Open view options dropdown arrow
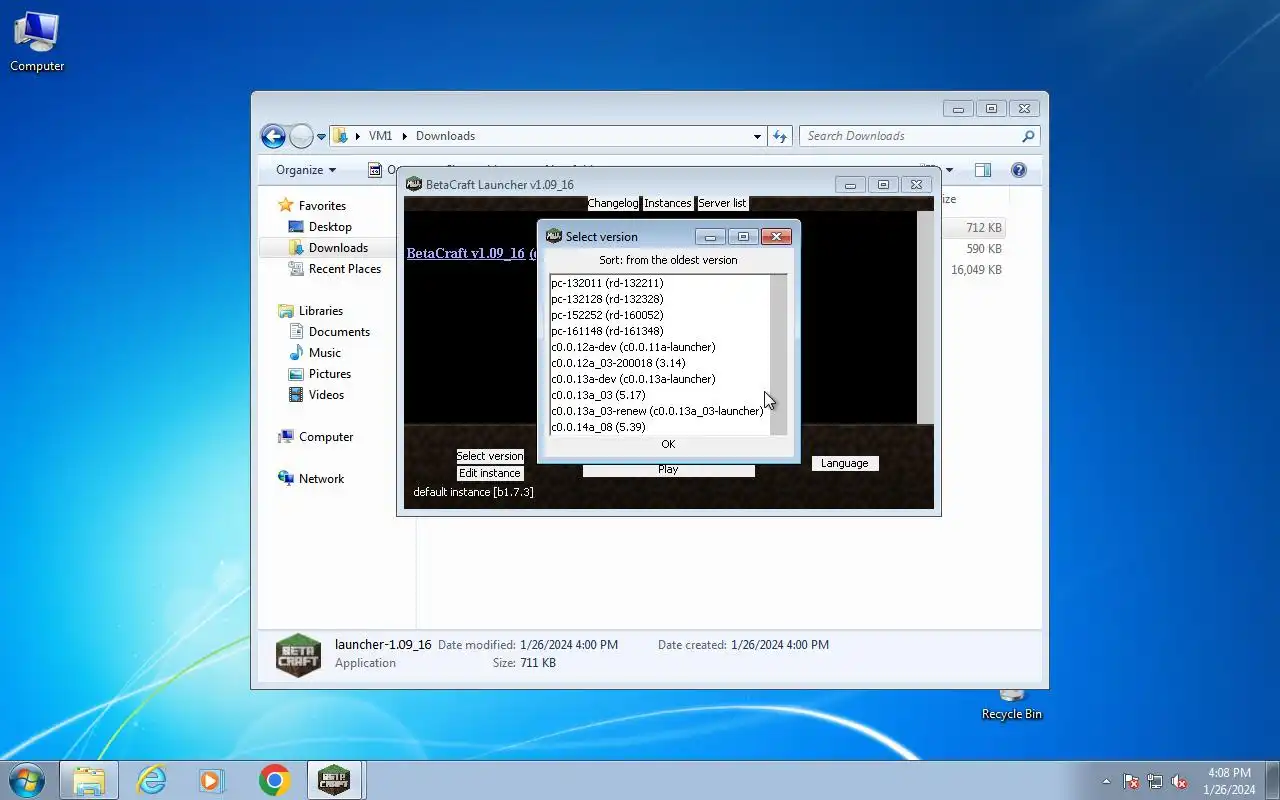1280x800 pixels. pos(950,170)
